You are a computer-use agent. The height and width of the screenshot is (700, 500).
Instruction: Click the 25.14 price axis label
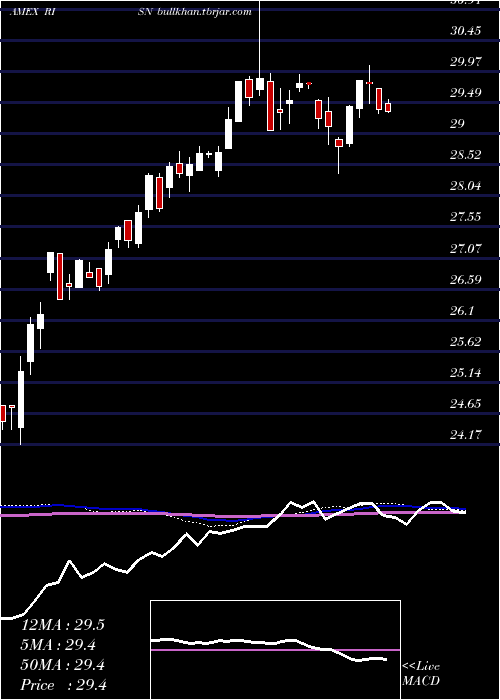point(466,372)
